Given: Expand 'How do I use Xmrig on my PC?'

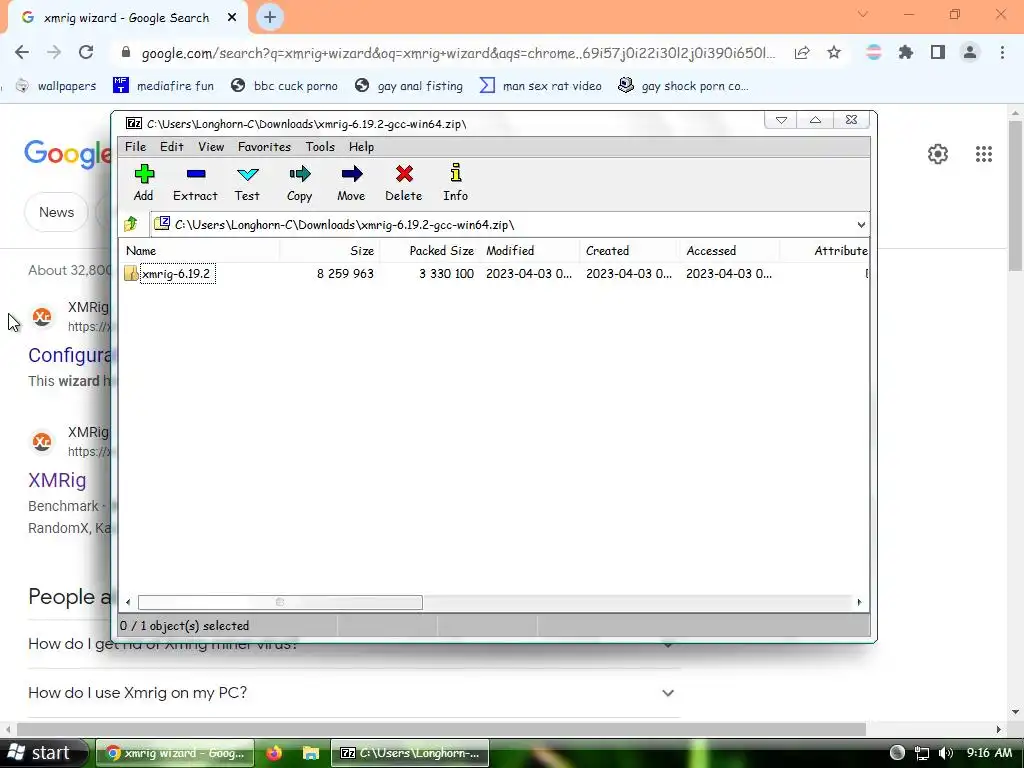Looking at the screenshot, I should (x=667, y=693).
